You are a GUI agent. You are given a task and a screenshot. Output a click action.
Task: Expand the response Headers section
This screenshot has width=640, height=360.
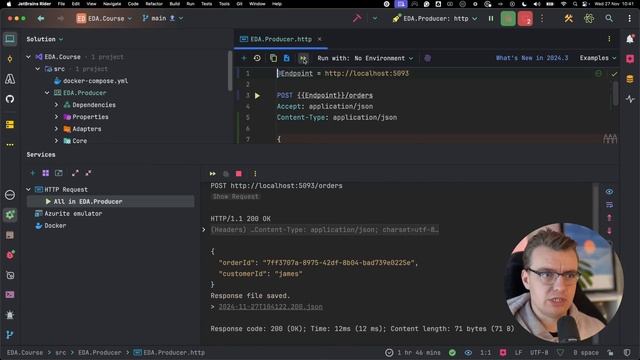[x=204, y=230]
